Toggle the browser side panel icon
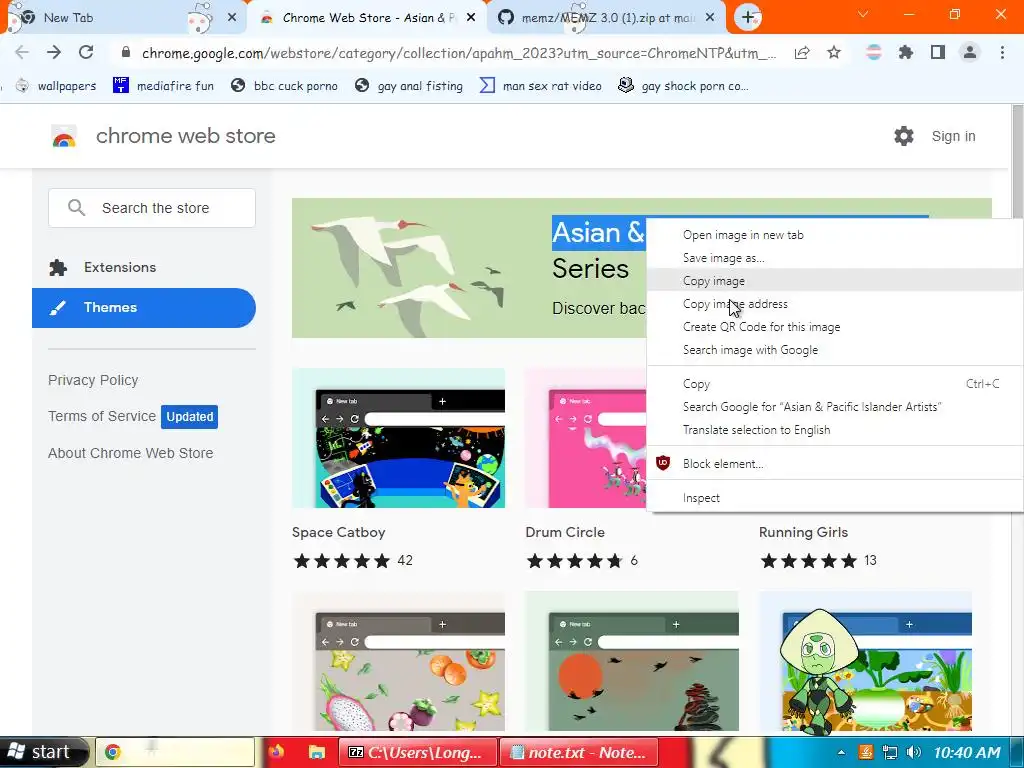This screenshot has height=768, width=1024. 938,53
